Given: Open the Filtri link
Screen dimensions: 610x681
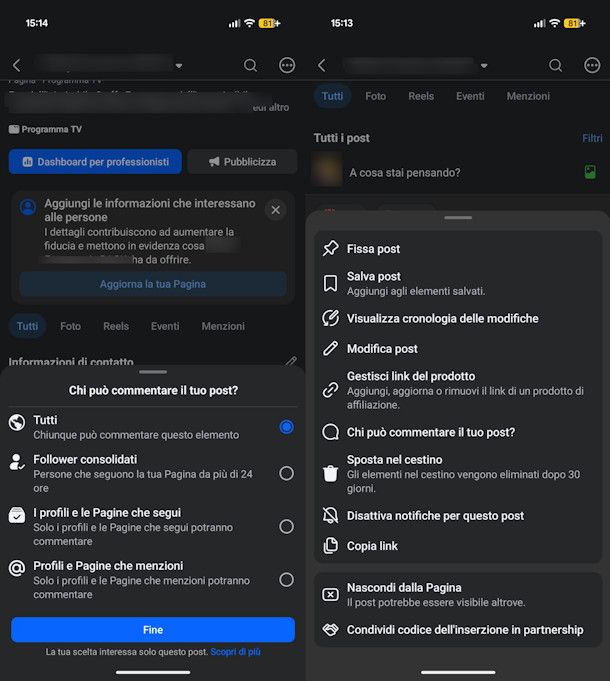Looking at the screenshot, I should pos(592,138).
